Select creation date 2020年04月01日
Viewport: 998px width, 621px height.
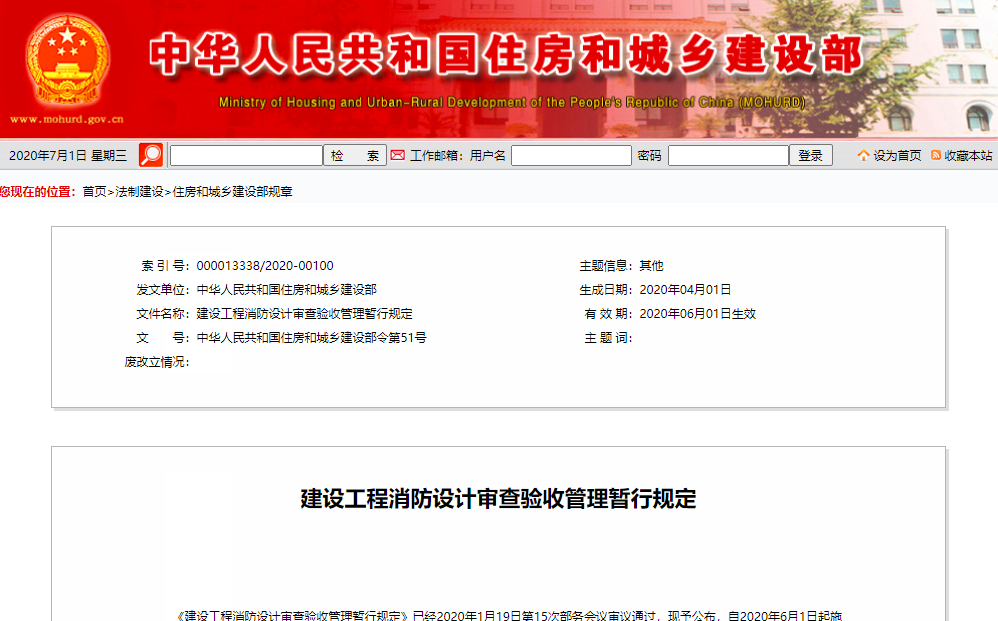685,290
